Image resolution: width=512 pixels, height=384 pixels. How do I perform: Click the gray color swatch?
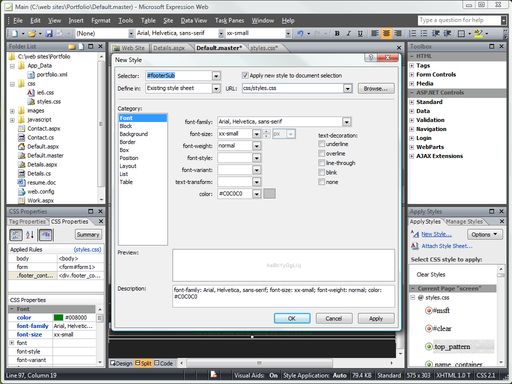point(269,194)
